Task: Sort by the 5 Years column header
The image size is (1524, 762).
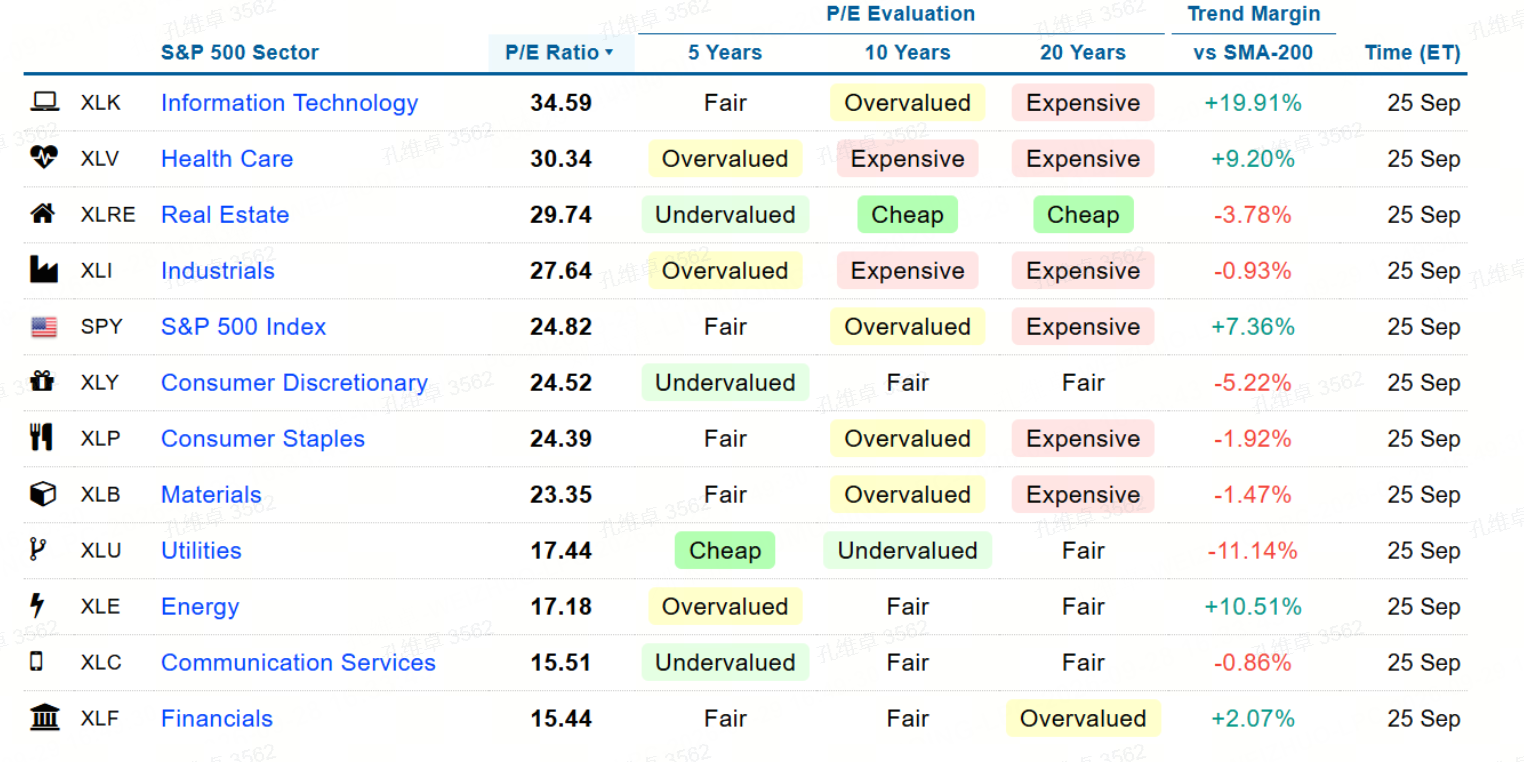Action: [x=725, y=53]
